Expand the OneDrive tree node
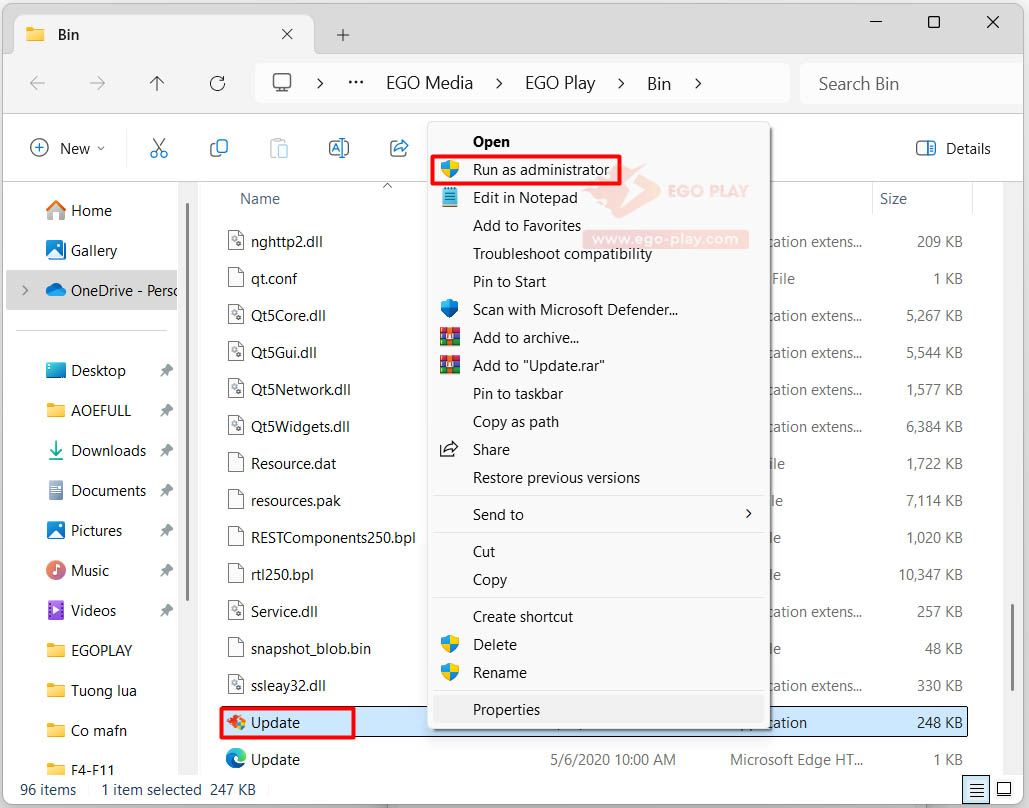This screenshot has height=808, width=1029. pos(25,290)
